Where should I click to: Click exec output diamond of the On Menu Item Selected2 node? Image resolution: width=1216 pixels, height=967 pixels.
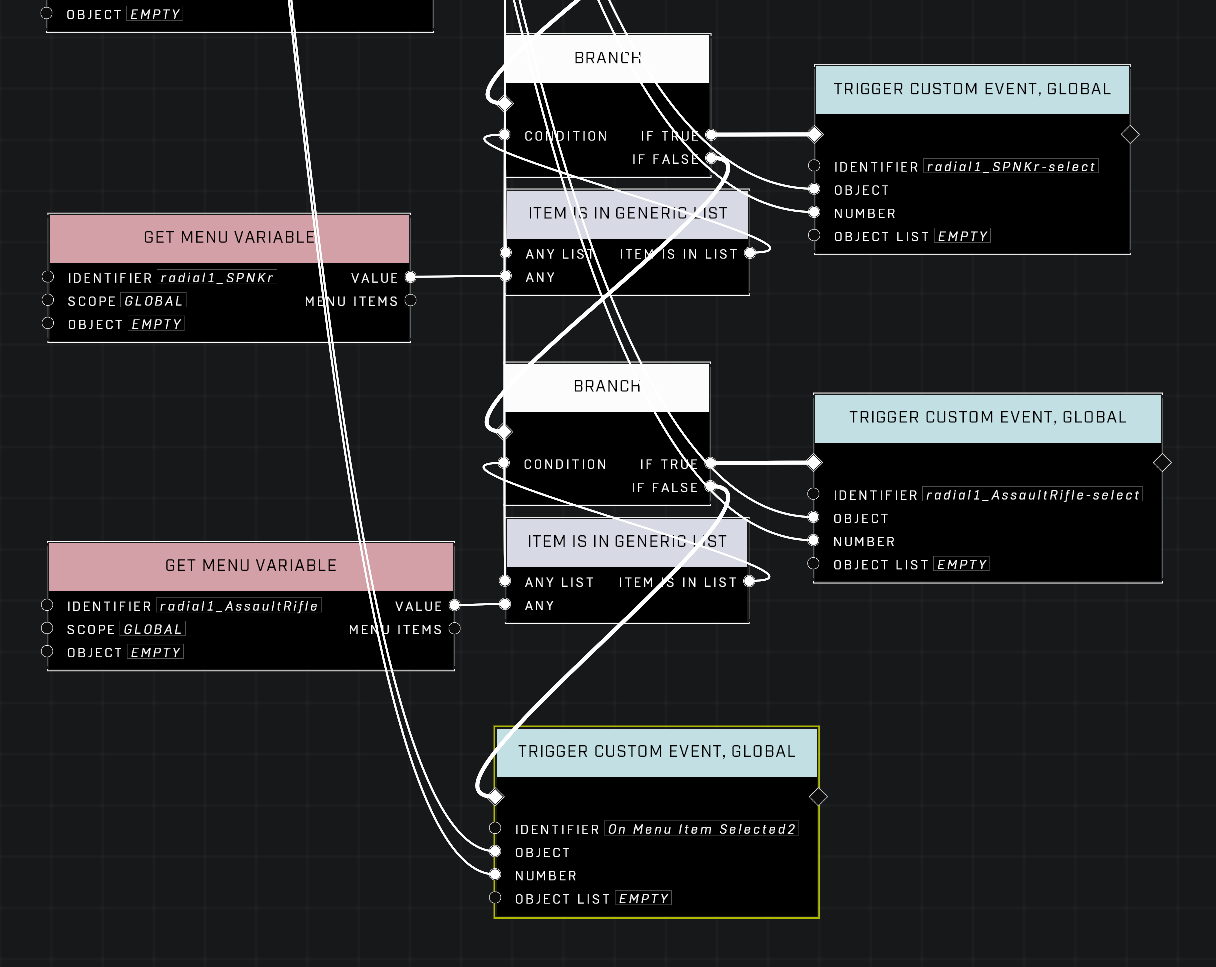818,796
